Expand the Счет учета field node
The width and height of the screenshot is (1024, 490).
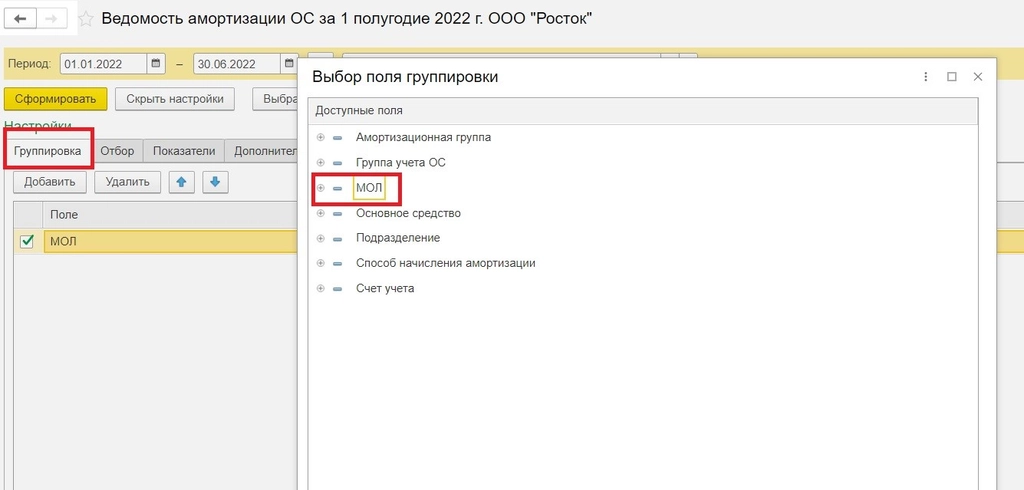pos(320,288)
